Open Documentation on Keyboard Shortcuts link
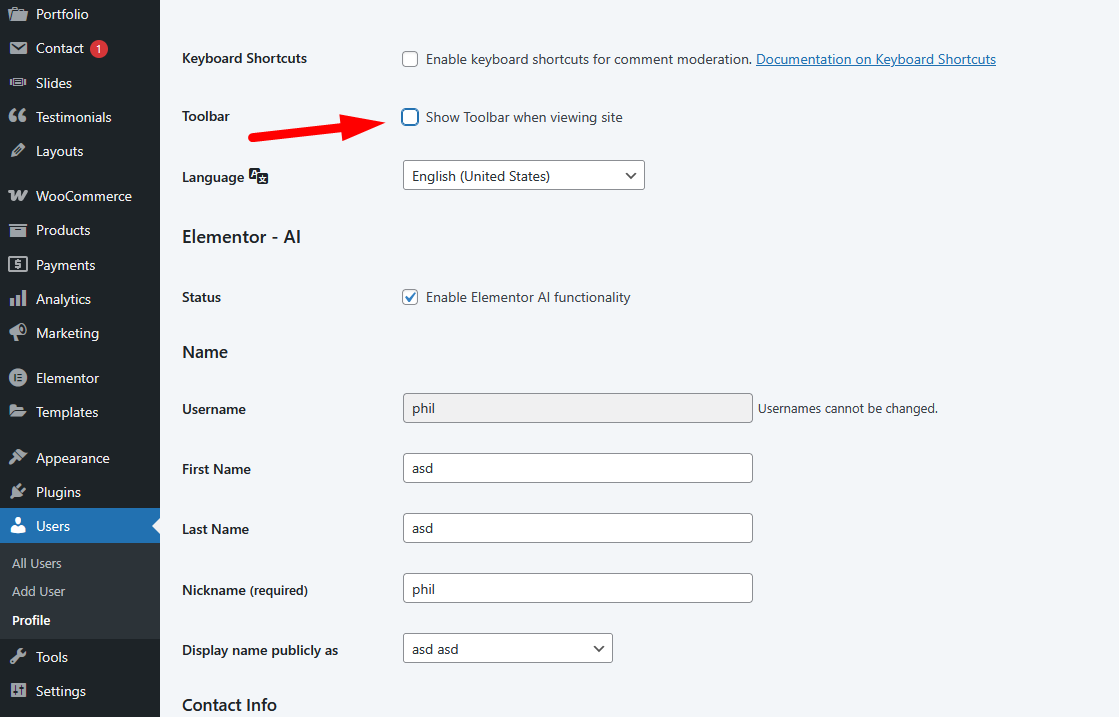 point(876,59)
